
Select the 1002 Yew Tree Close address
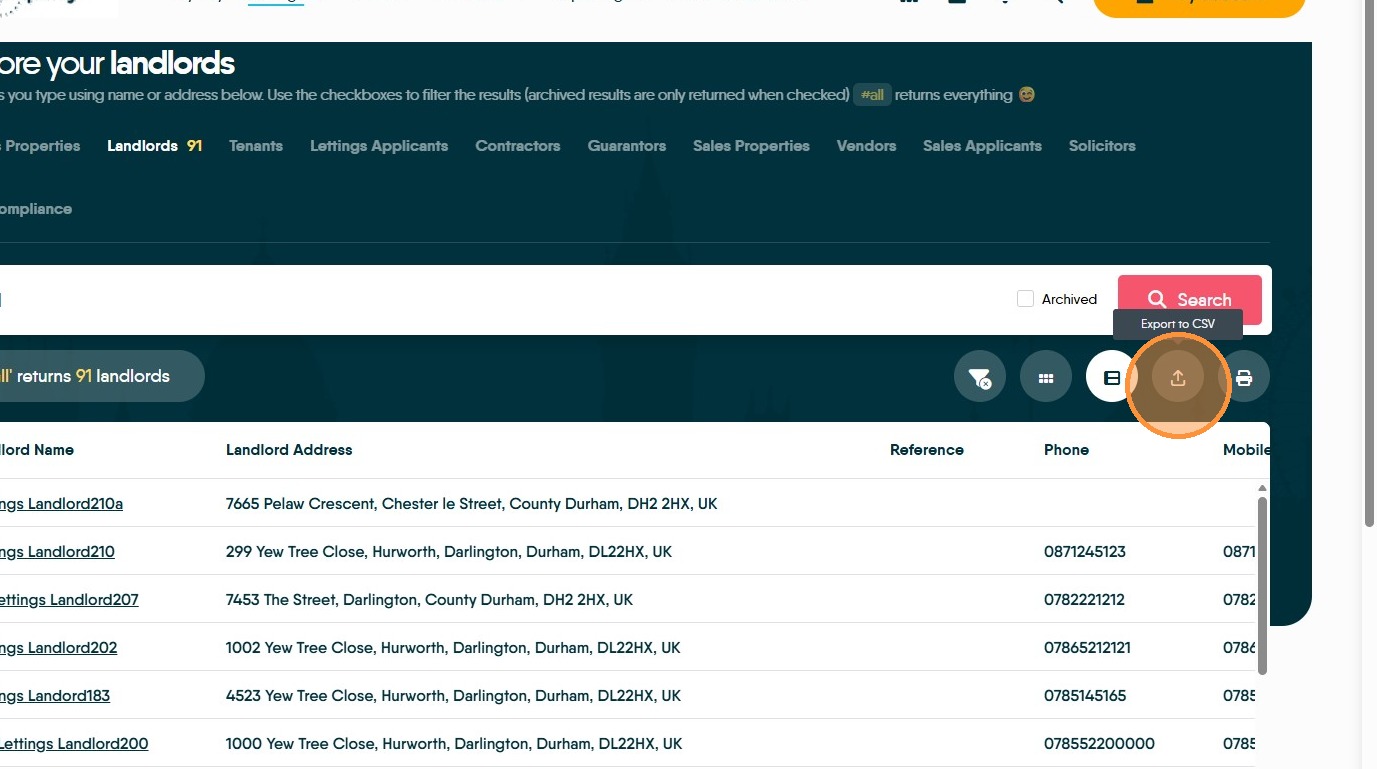point(453,648)
